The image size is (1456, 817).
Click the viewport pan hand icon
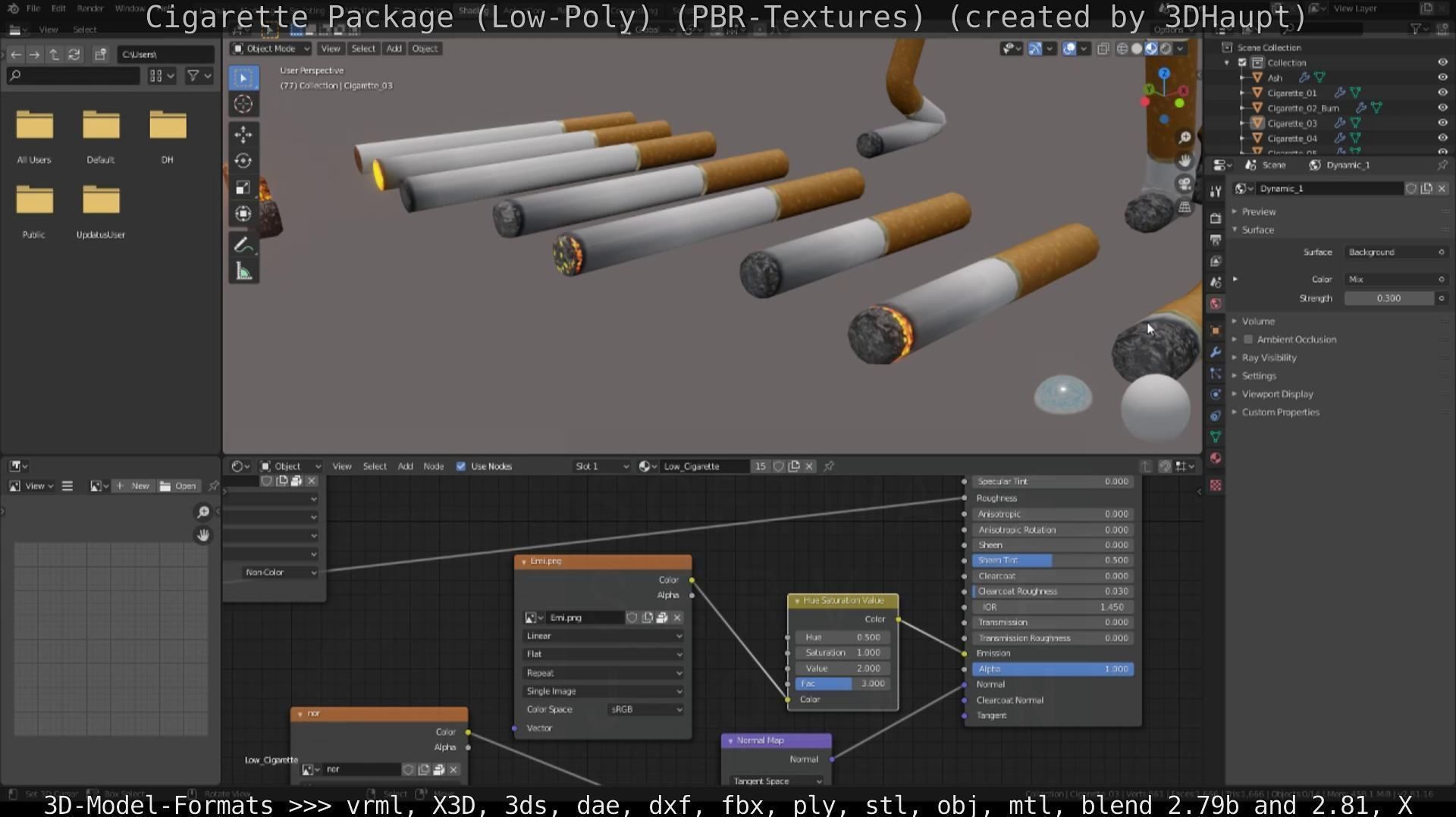pos(1185,161)
